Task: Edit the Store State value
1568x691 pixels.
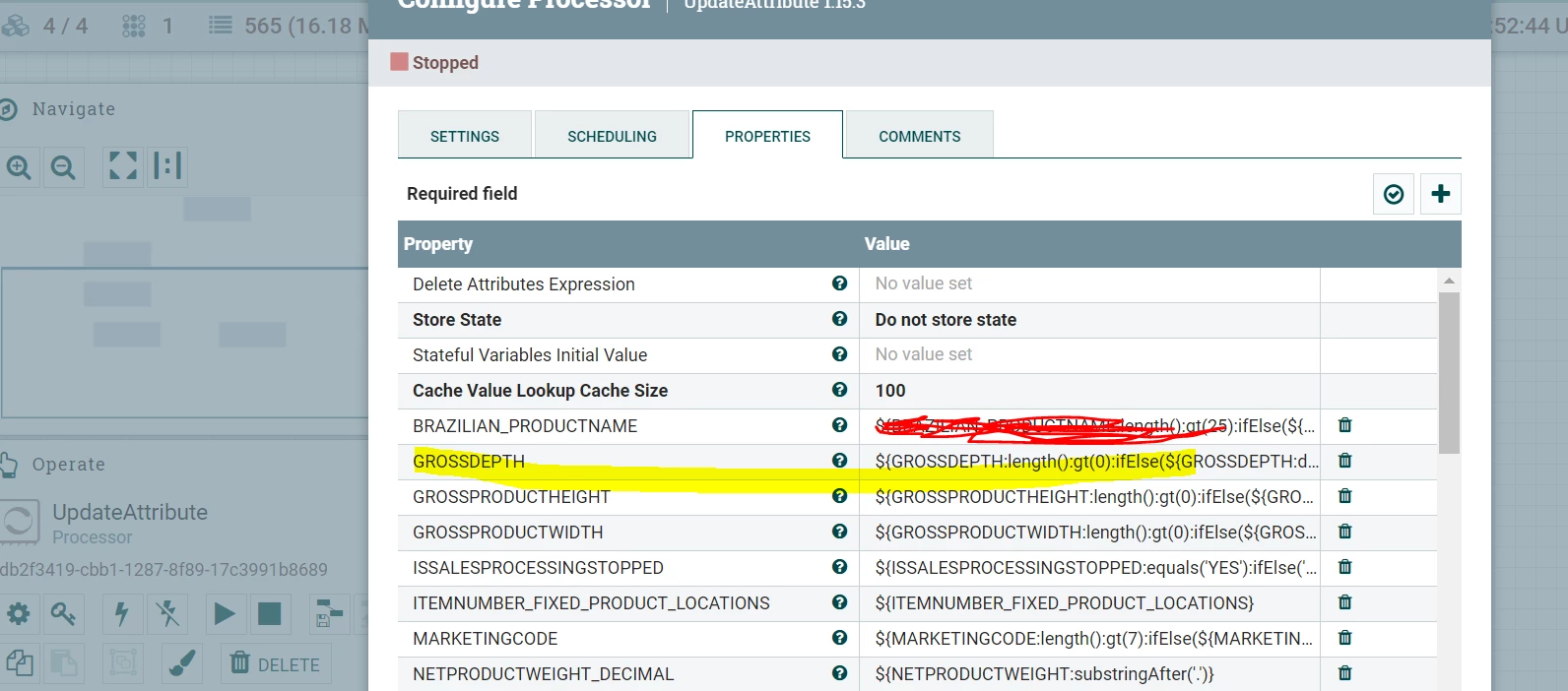Action: [x=1089, y=320]
